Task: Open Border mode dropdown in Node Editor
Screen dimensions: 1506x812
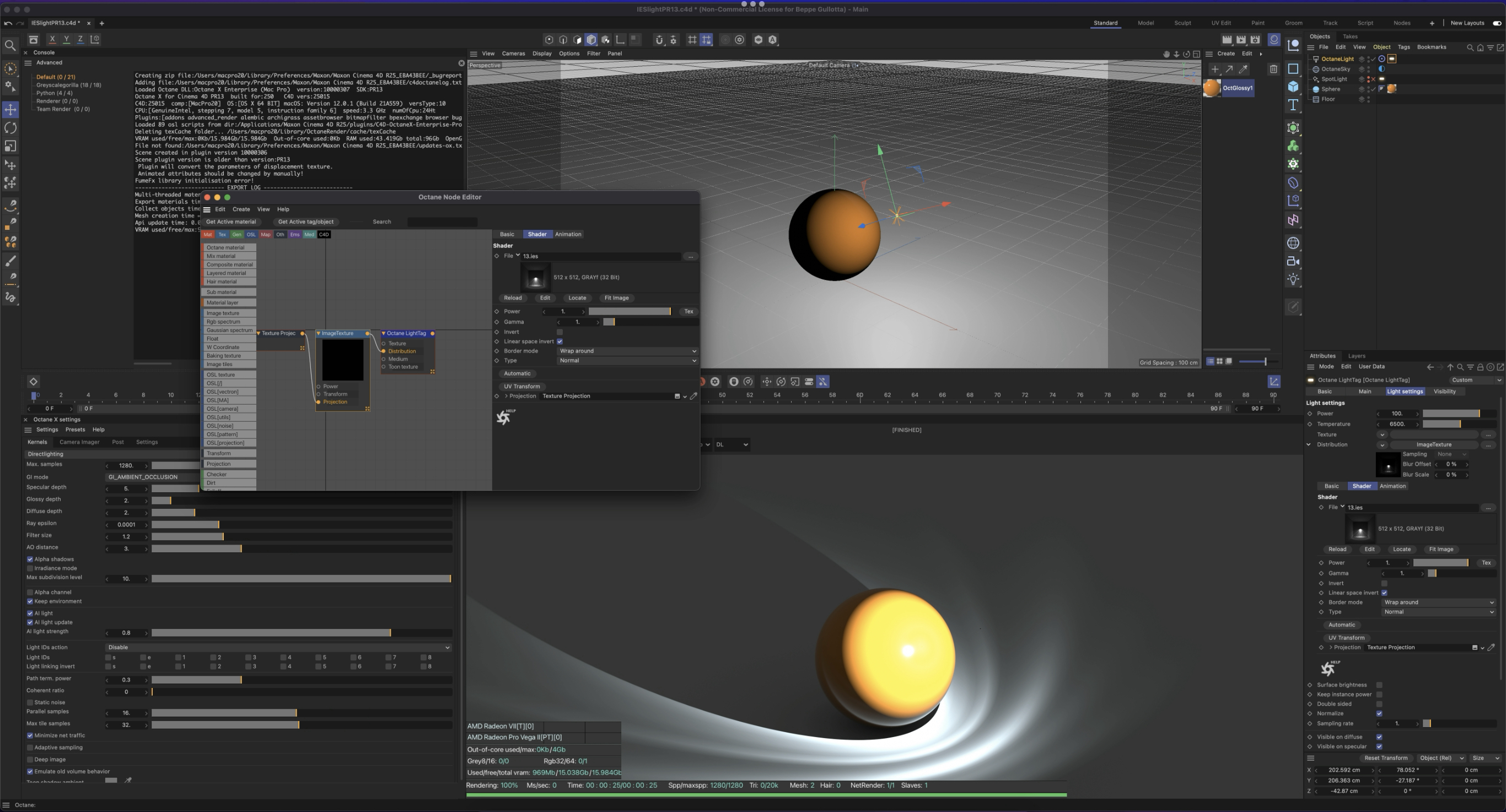Action: coord(627,351)
